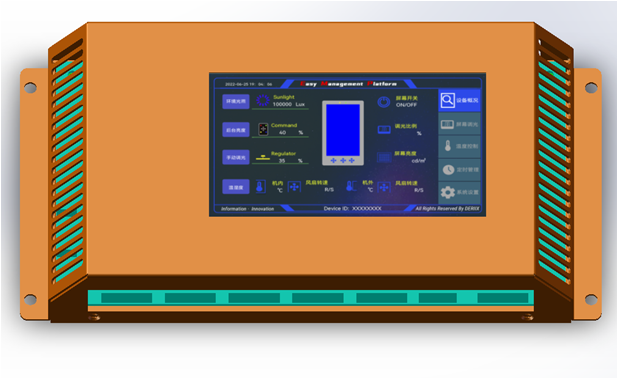Click the internal fan speed icon
Viewport: 618px width, 379px height.
coord(294,187)
